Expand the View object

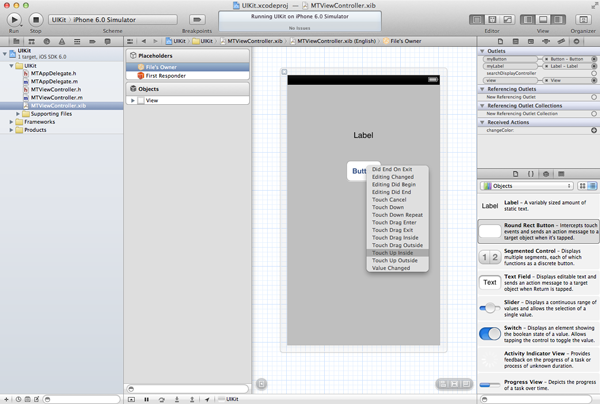132,101
